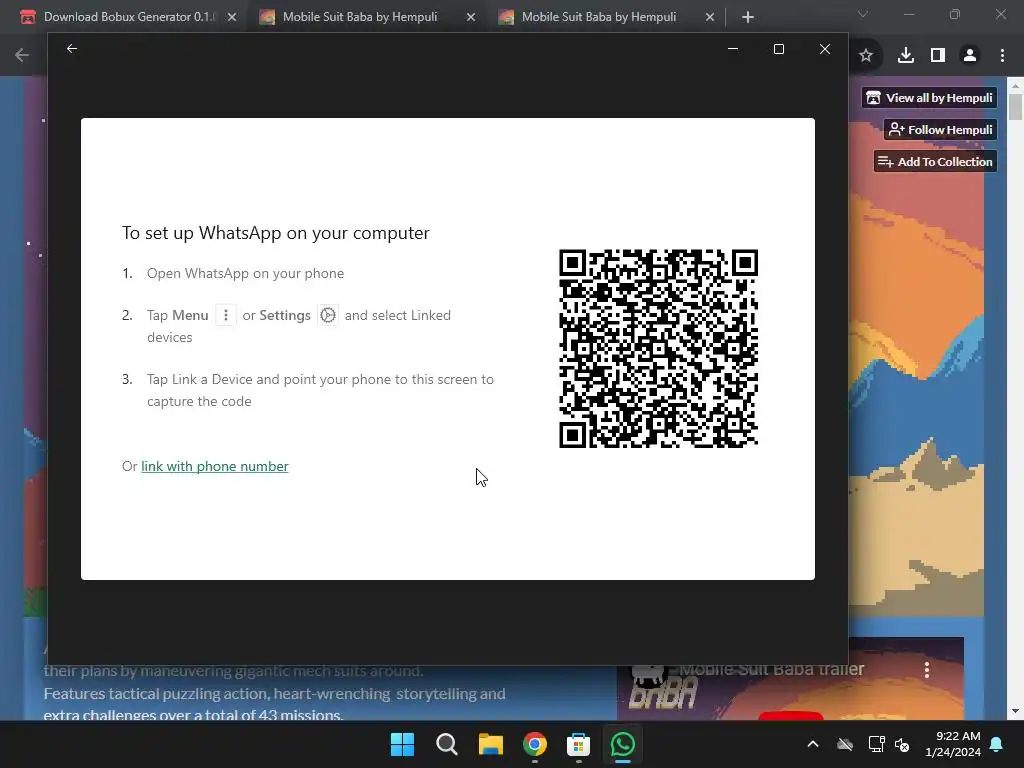The image size is (1024, 768).
Task: Minimize the WhatsApp window
Action: [x=733, y=49]
